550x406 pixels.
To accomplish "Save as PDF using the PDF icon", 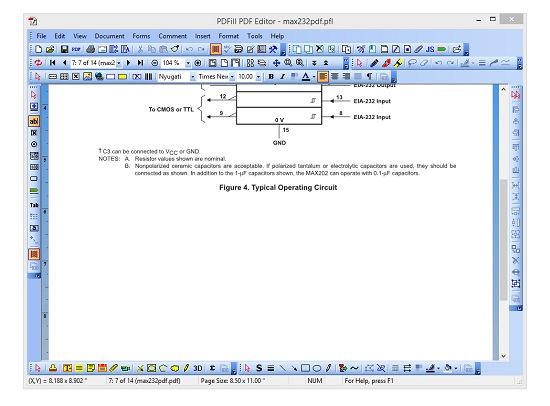I will pos(76,49).
